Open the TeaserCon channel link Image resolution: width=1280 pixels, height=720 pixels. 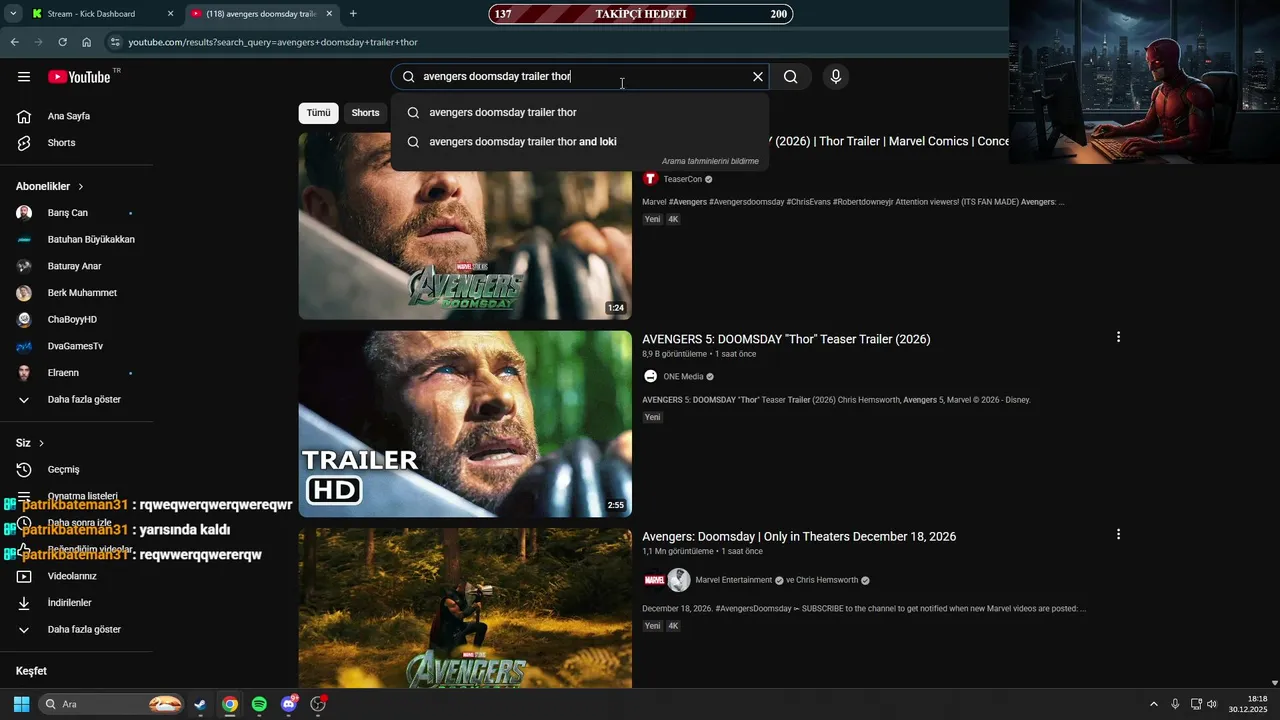(x=682, y=179)
